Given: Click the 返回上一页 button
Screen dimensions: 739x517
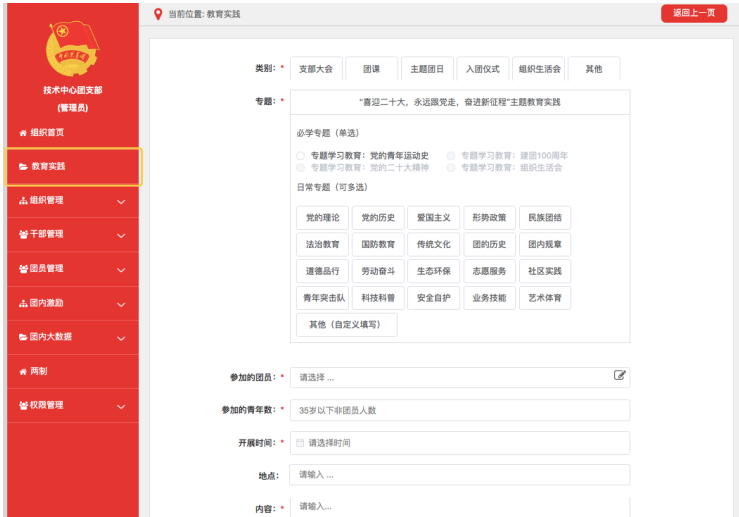Looking at the screenshot, I should point(694,13).
